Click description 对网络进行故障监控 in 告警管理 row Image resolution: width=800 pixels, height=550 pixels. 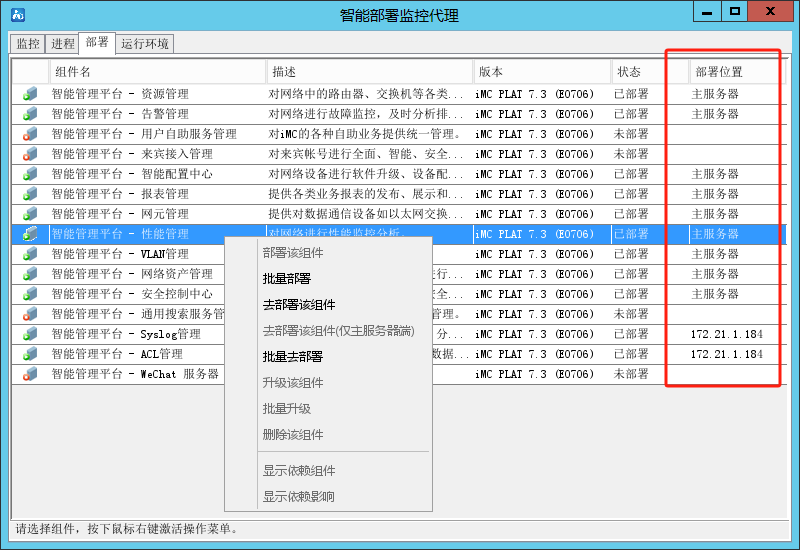[366, 114]
